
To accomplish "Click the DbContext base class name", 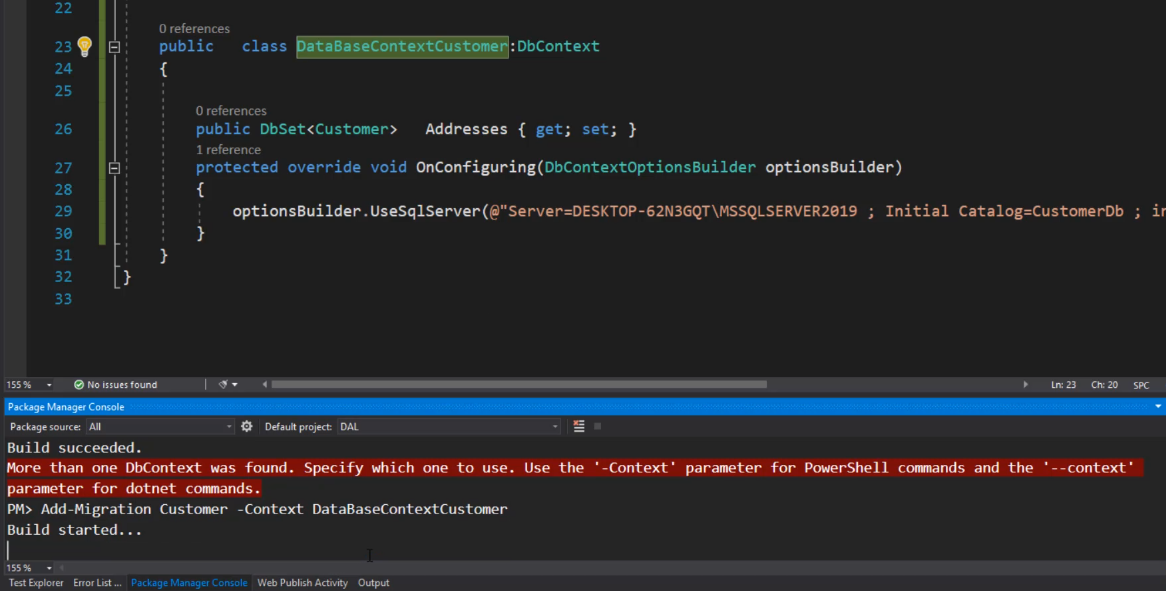I will click(x=558, y=46).
